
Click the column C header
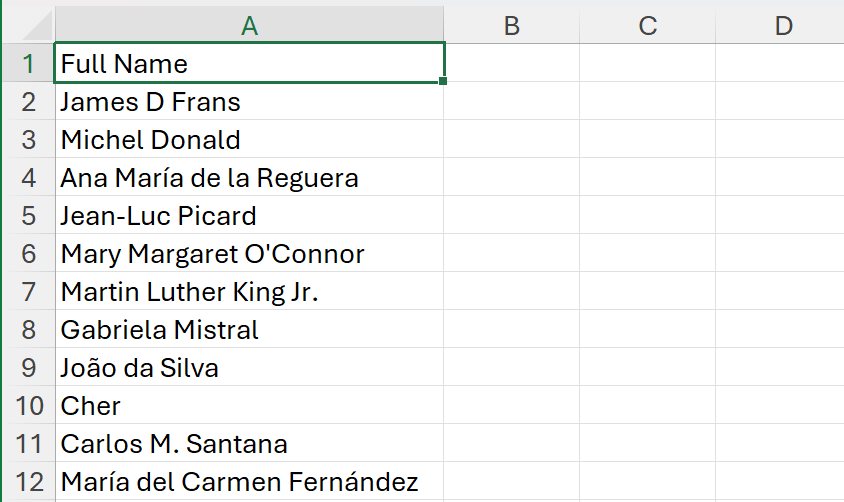647,26
